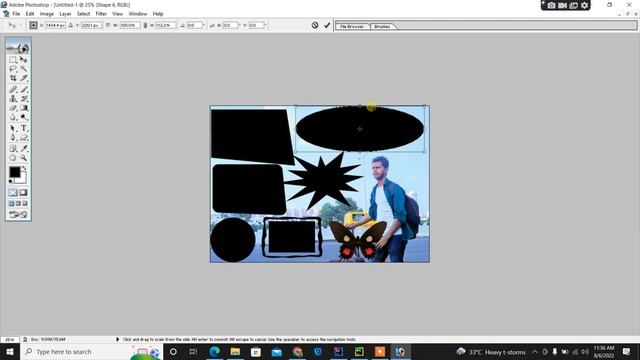Select the Magic Wand tool

(x=24, y=69)
